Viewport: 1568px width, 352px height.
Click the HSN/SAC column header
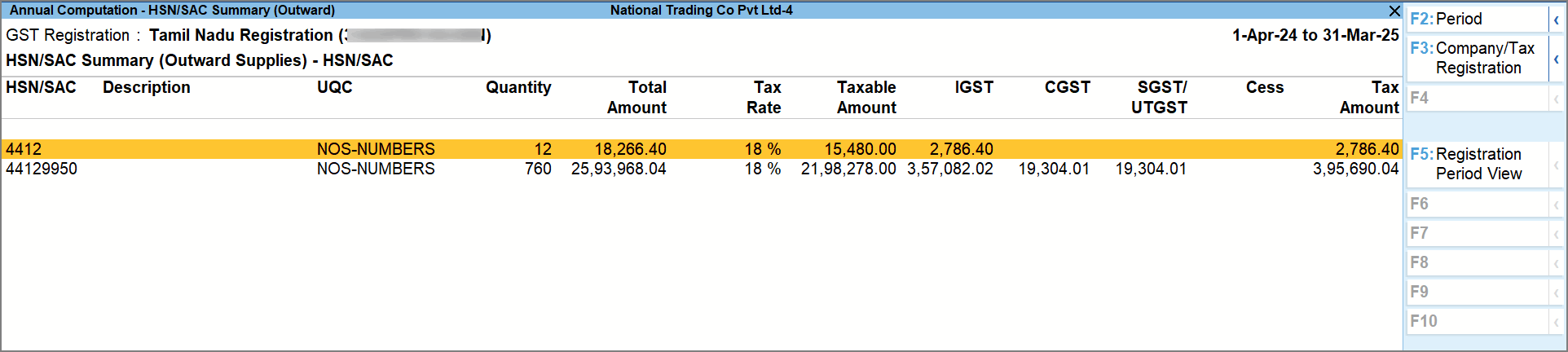pyautogui.click(x=41, y=87)
